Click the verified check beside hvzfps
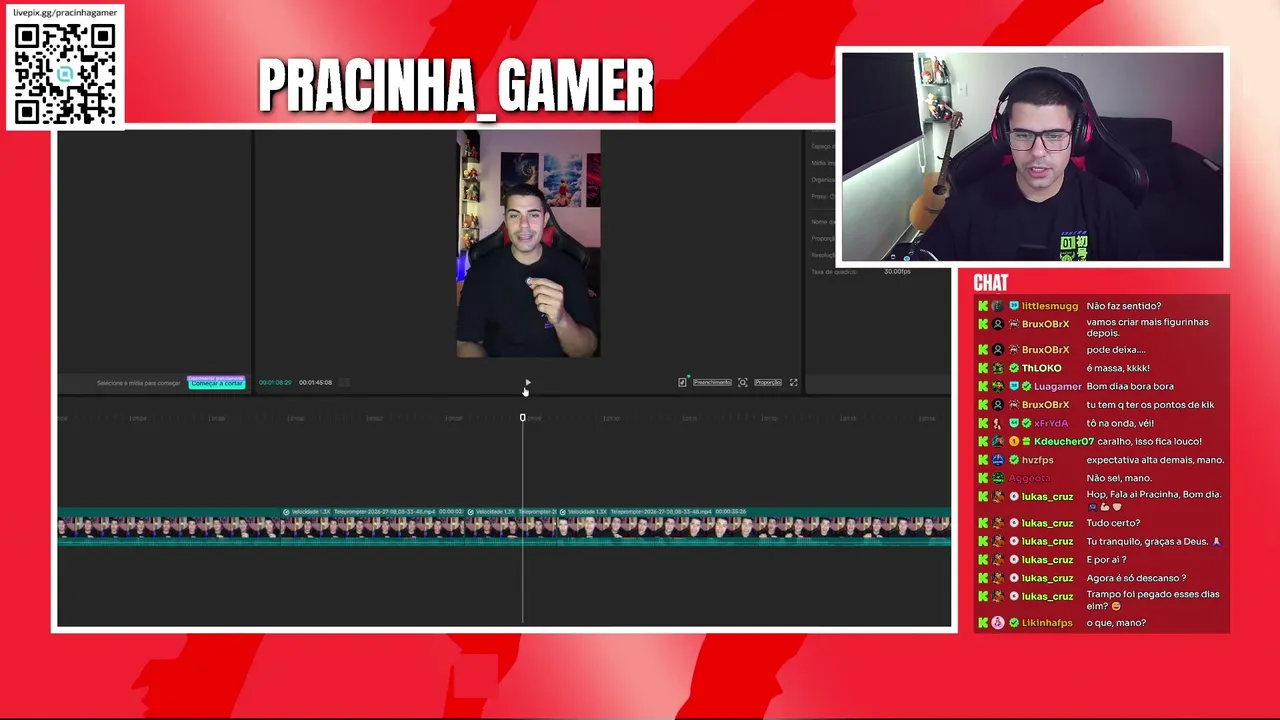1280x720 pixels. [1014, 460]
